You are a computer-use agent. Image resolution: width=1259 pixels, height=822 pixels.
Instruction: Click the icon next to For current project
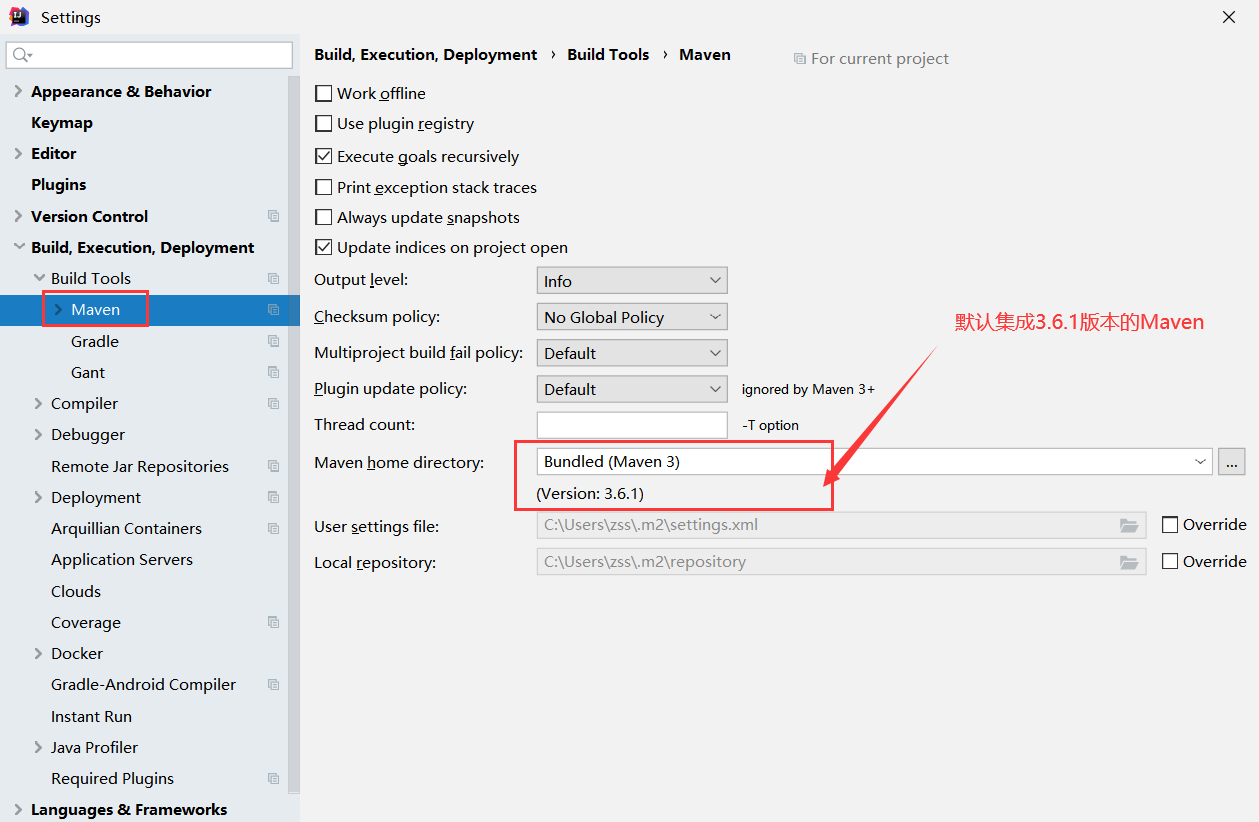tap(799, 59)
